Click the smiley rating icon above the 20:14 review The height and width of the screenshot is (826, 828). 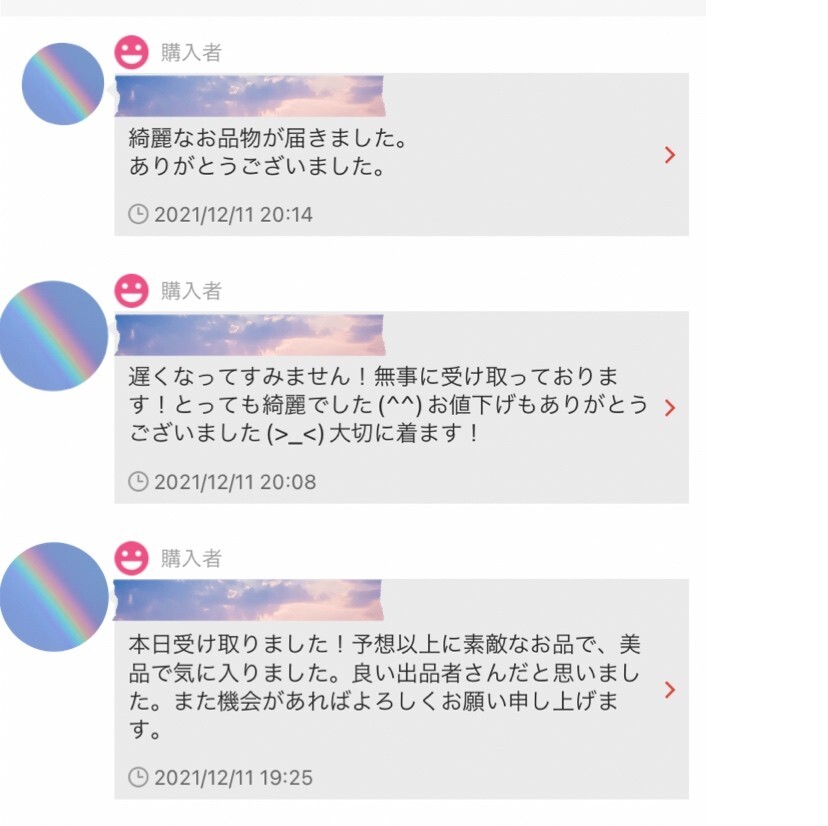131,52
